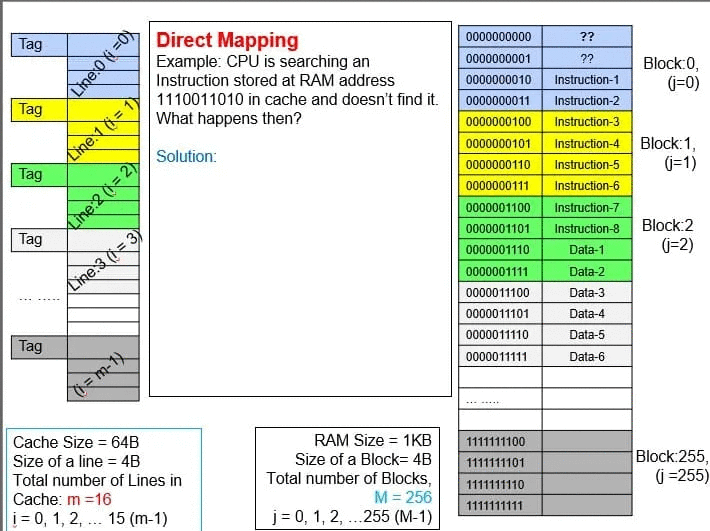Click the 'Line:3 (i = 3)' rotated label
This screenshot has height=531, width=710.
tap(105, 261)
